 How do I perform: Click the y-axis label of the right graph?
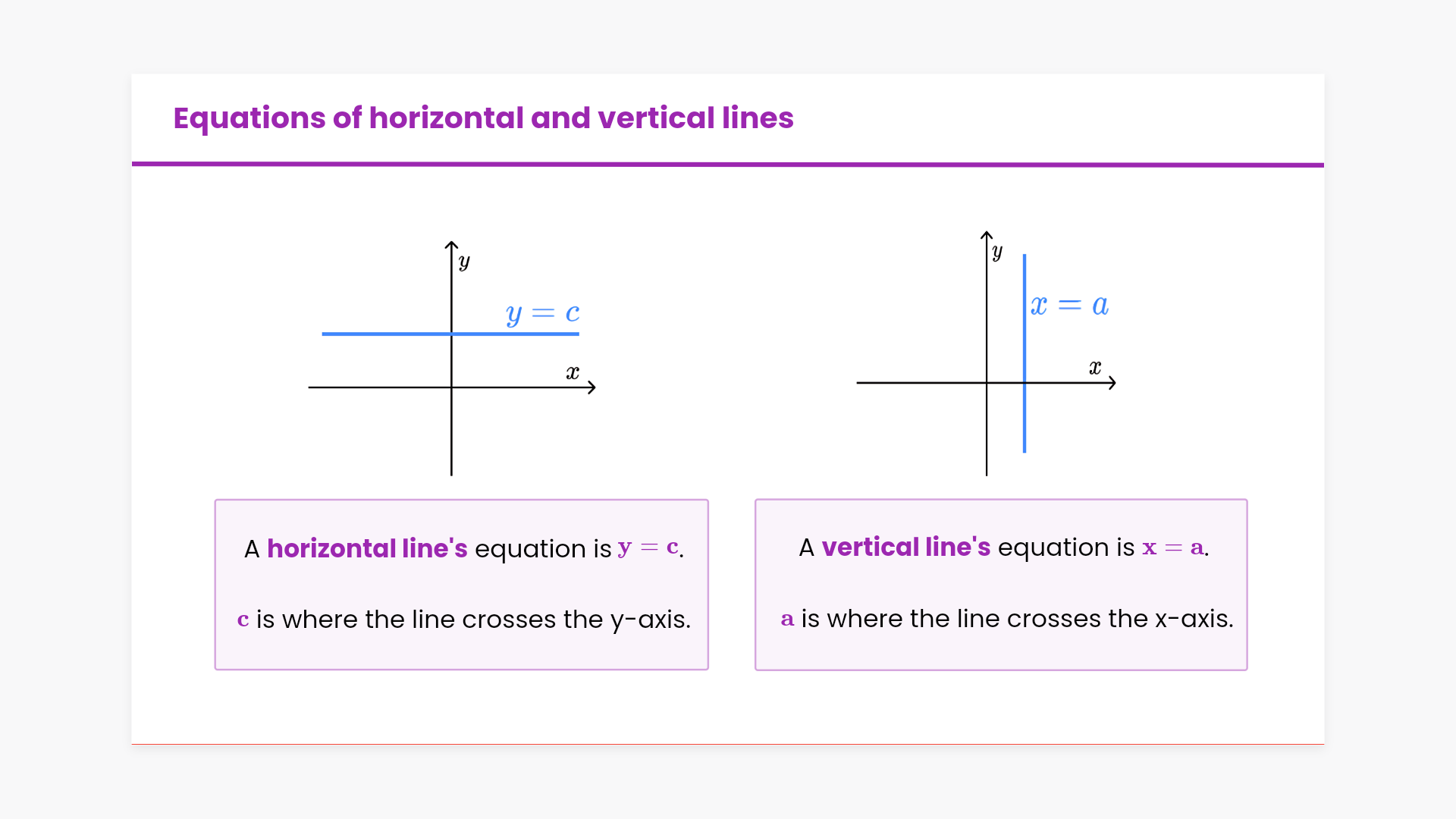(997, 252)
